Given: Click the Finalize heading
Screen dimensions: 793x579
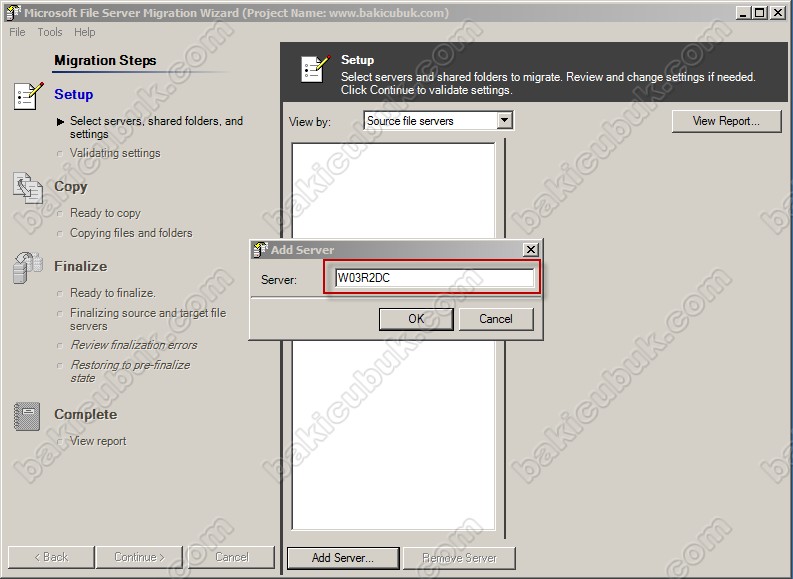Looking at the screenshot, I should pyautogui.click(x=80, y=266).
